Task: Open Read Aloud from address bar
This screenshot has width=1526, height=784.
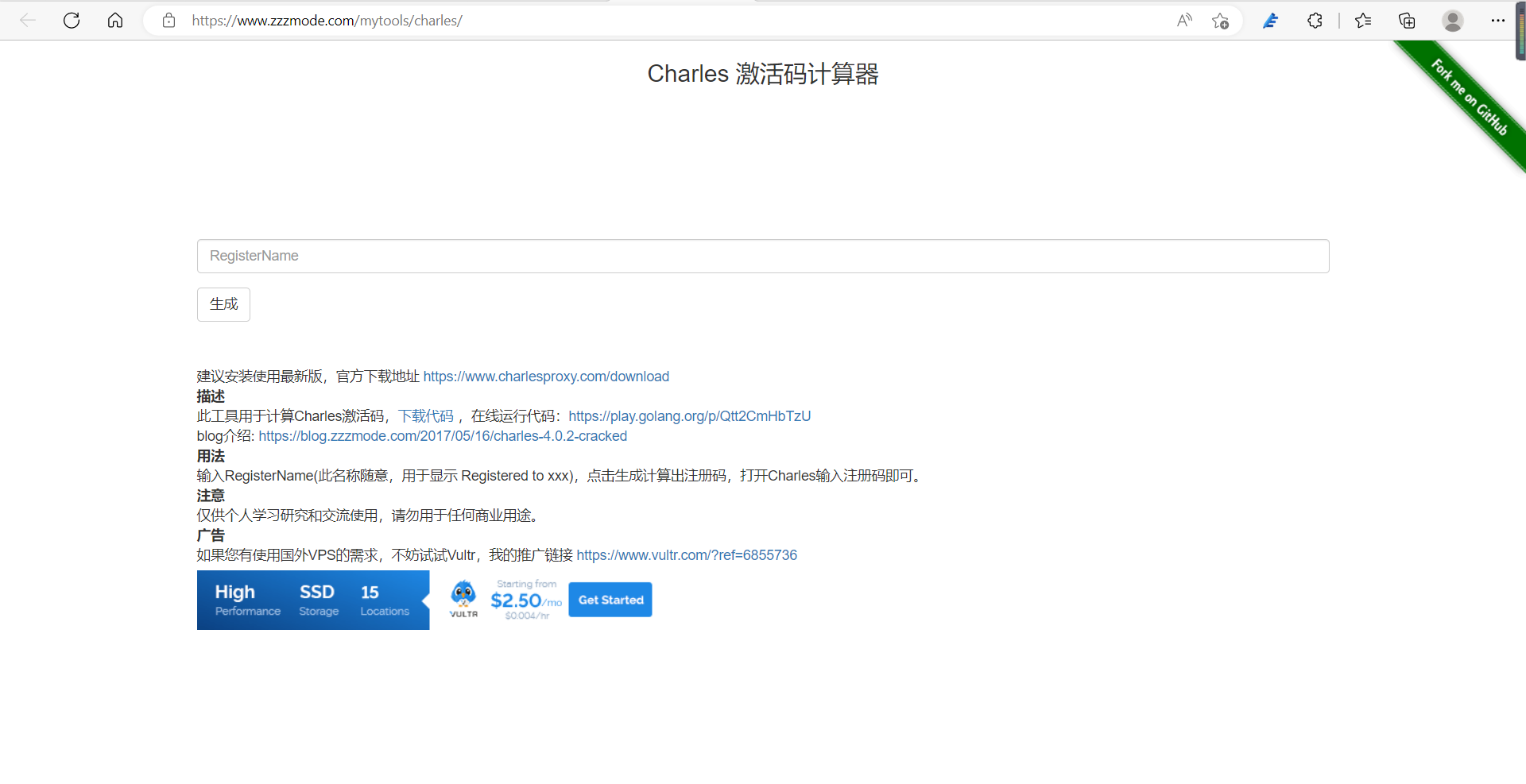Action: (x=1184, y=21)
